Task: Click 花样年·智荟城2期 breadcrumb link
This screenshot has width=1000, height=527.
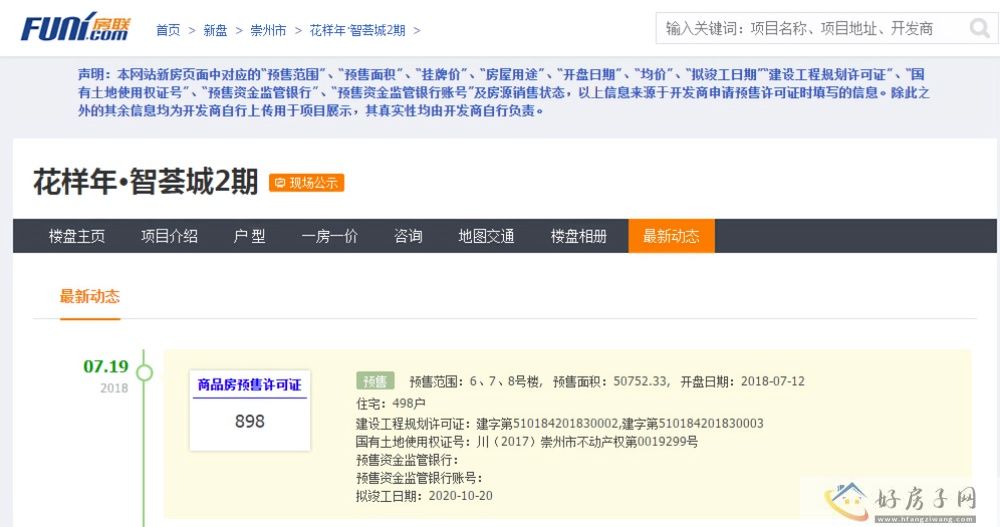Action: click(x=357, y=31)
